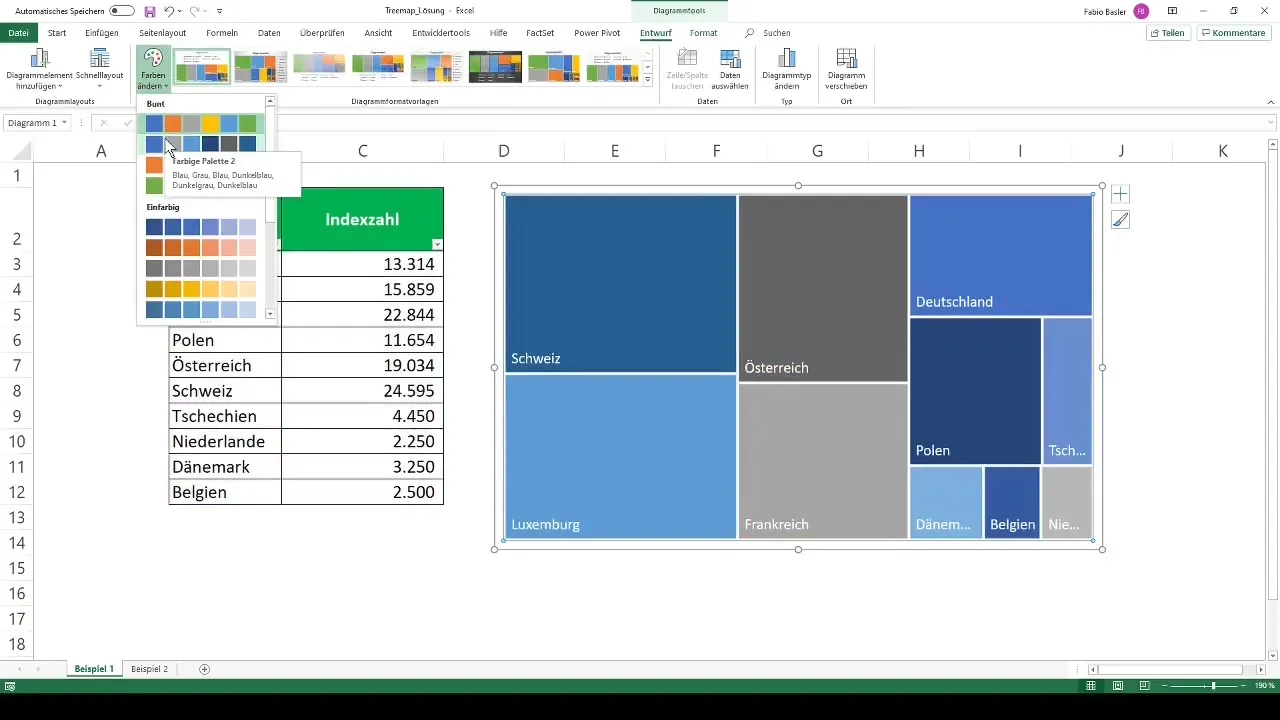Expand the formula bar chevron

1270,123
